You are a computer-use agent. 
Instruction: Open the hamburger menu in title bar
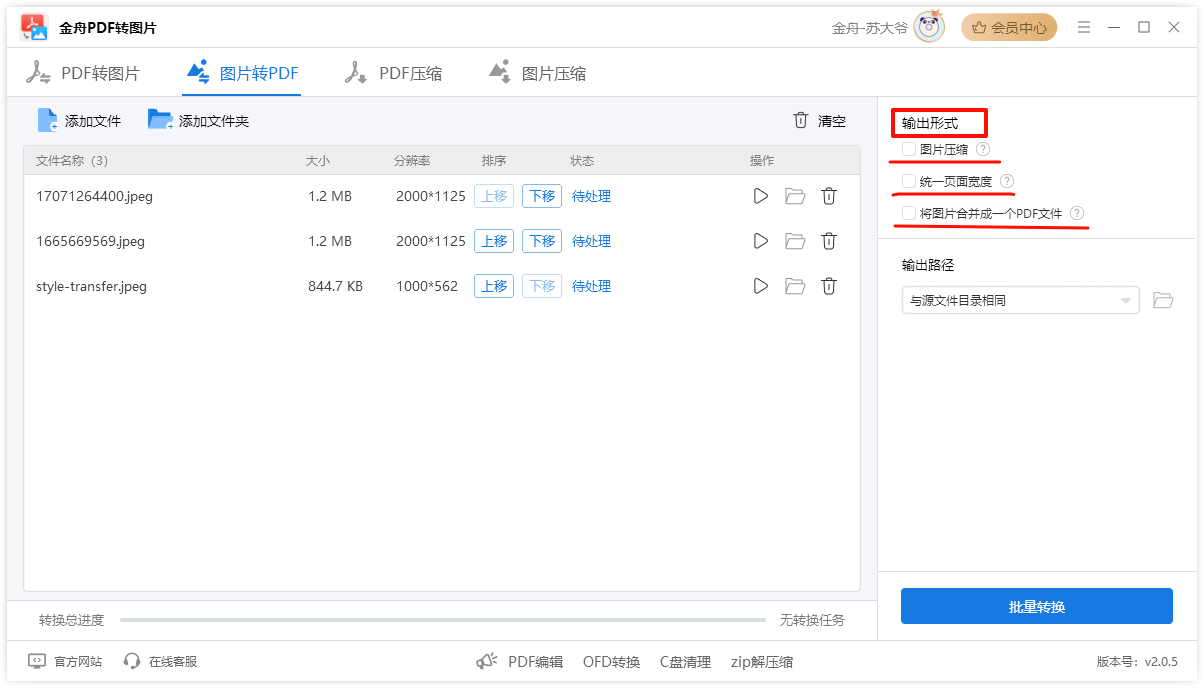pyautogui.click(x=1084, y=28)
